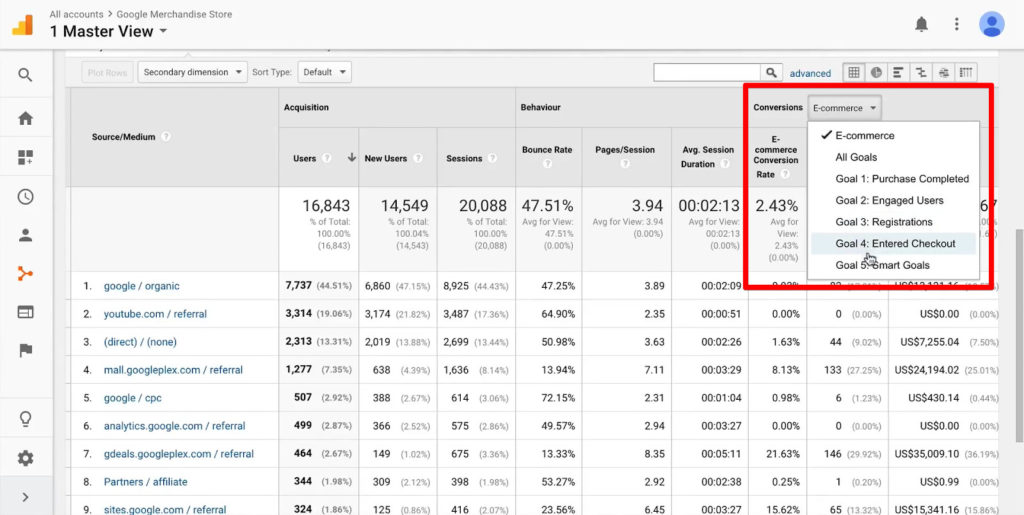Screen dimensions: 1024x515
Task: Click help icon next to Source/Medium
Action: tap(166, 137)
